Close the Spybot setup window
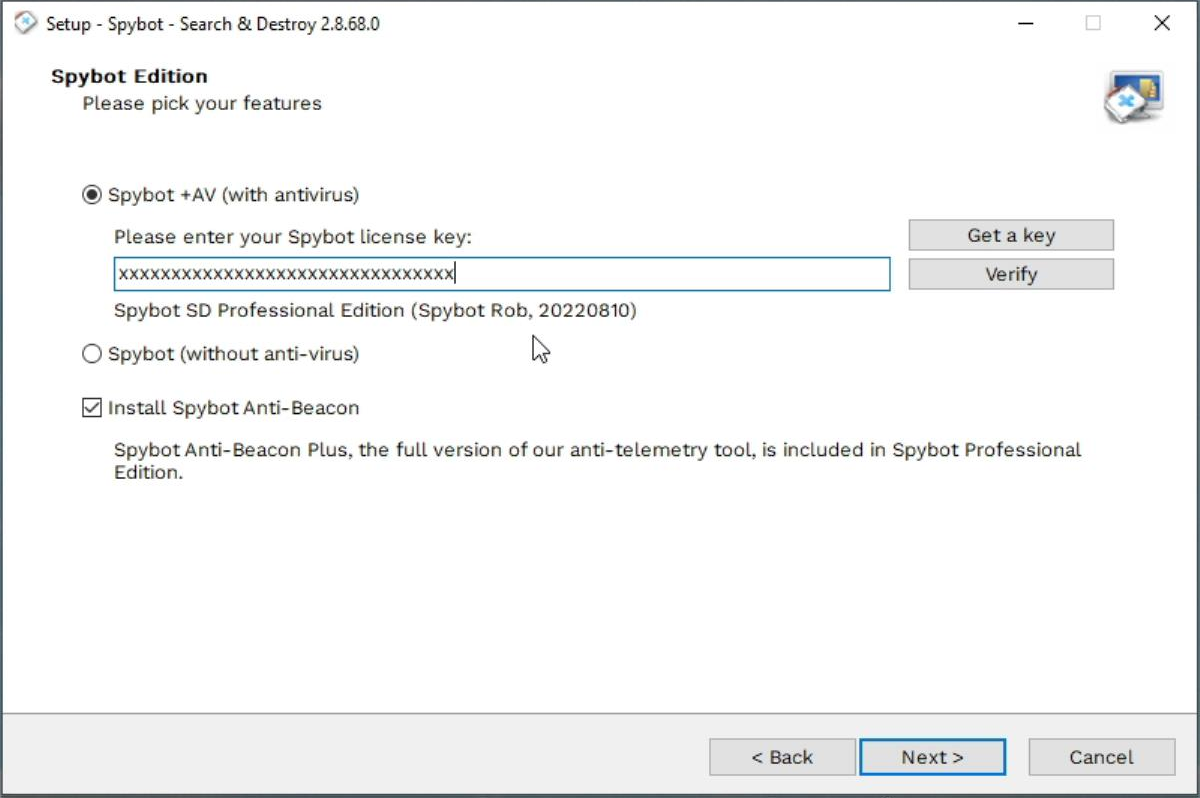Image resolution: width=1200 pixels, height=798 pixels. (x=1162, y=22)
